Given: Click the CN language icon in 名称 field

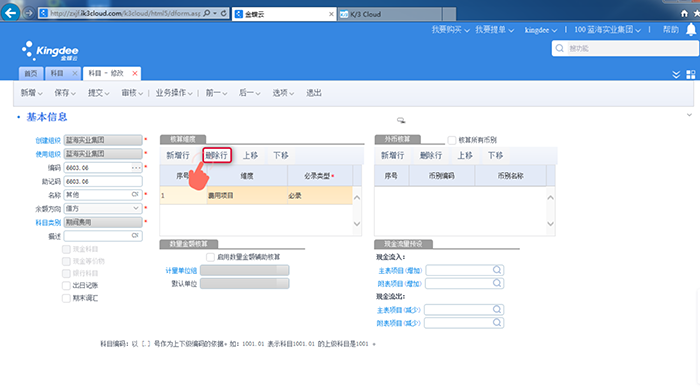Looking at the screenshot, I should pos(135,195).
